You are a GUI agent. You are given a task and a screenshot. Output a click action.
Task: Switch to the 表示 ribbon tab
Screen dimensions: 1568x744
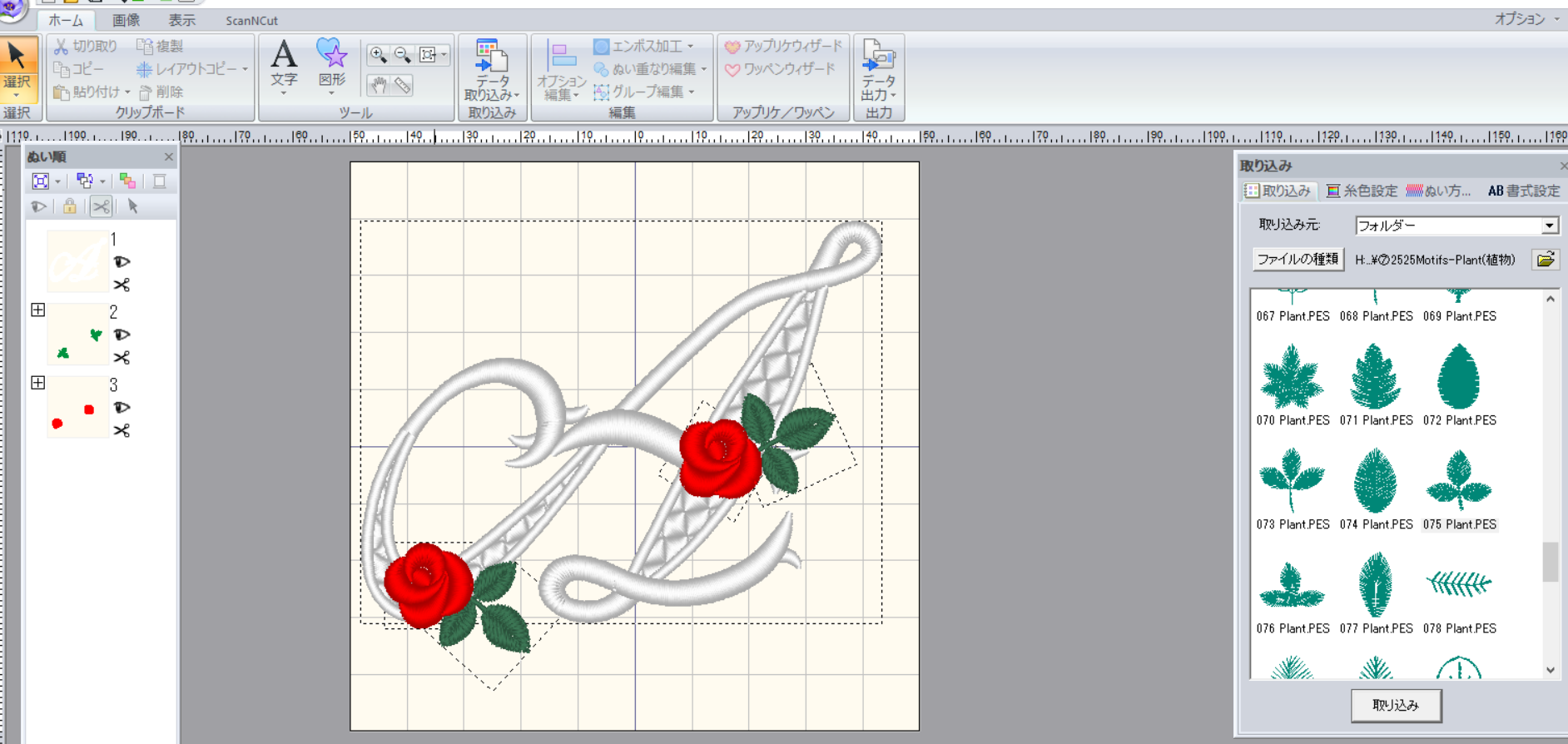click(182, 21)
